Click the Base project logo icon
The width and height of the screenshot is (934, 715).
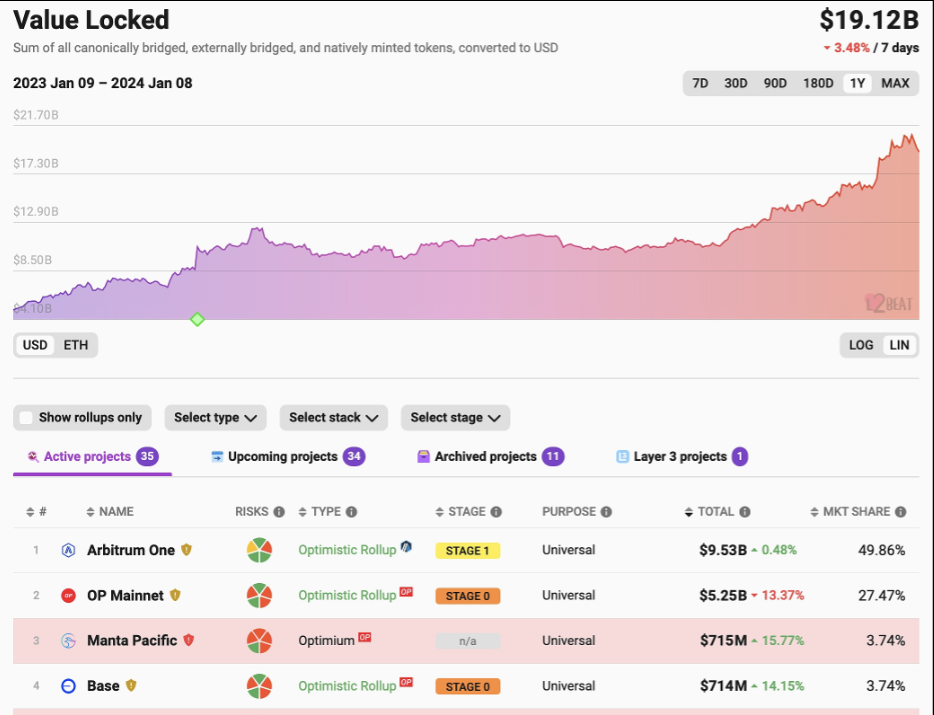coord(69,686)
